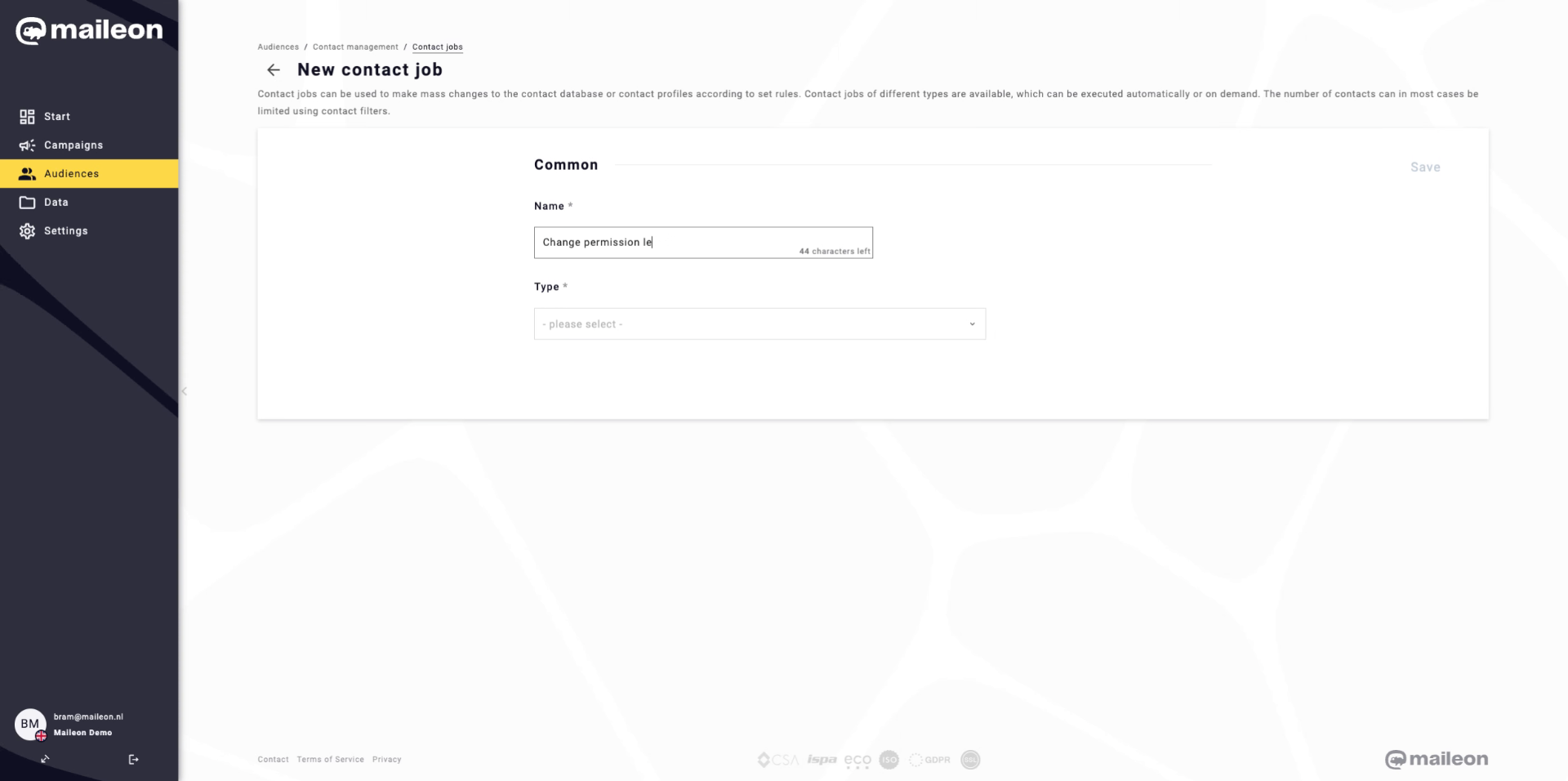The width and height of the screenshot is (1568, 781).
Task: Click the Maileon logo in sidebar
Action: pos(89,30)
